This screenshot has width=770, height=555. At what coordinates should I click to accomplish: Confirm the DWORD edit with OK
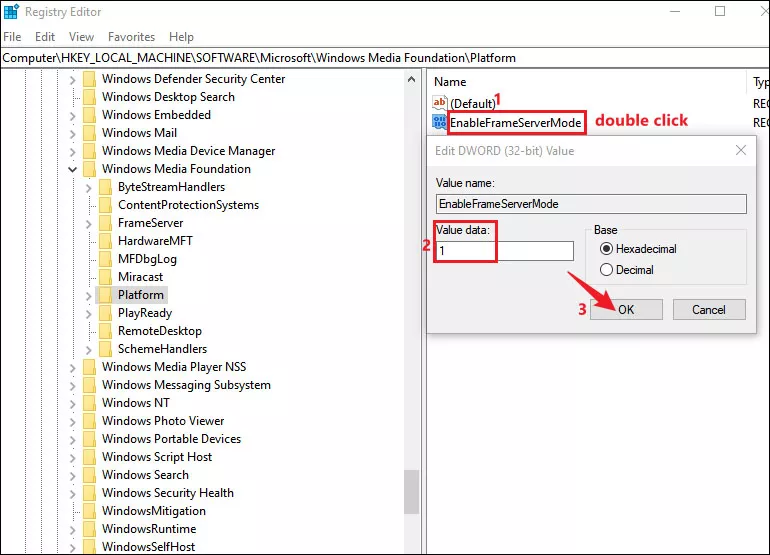(x=626, y=309)
